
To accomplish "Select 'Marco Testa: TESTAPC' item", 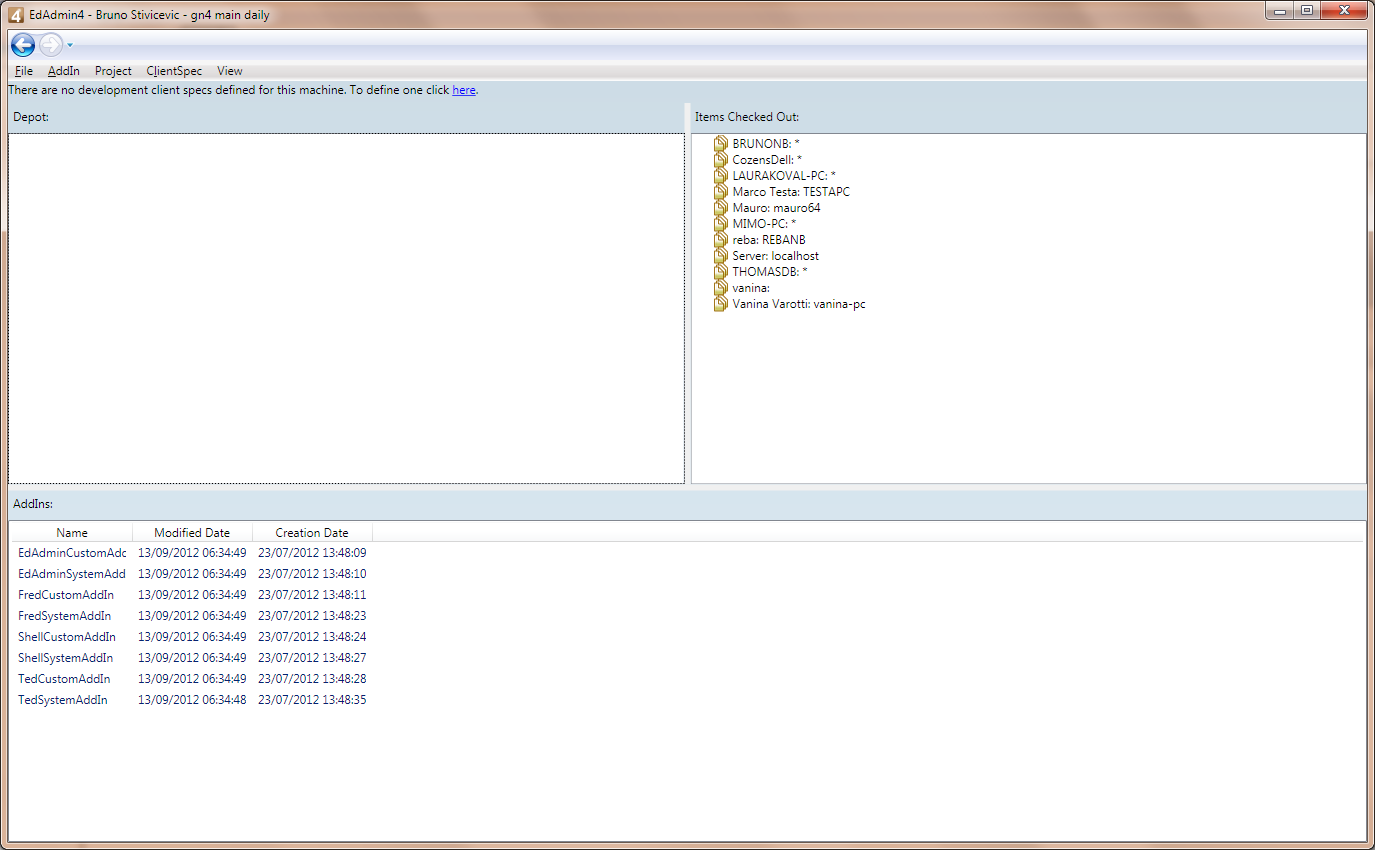I will (x=791, y=192).
